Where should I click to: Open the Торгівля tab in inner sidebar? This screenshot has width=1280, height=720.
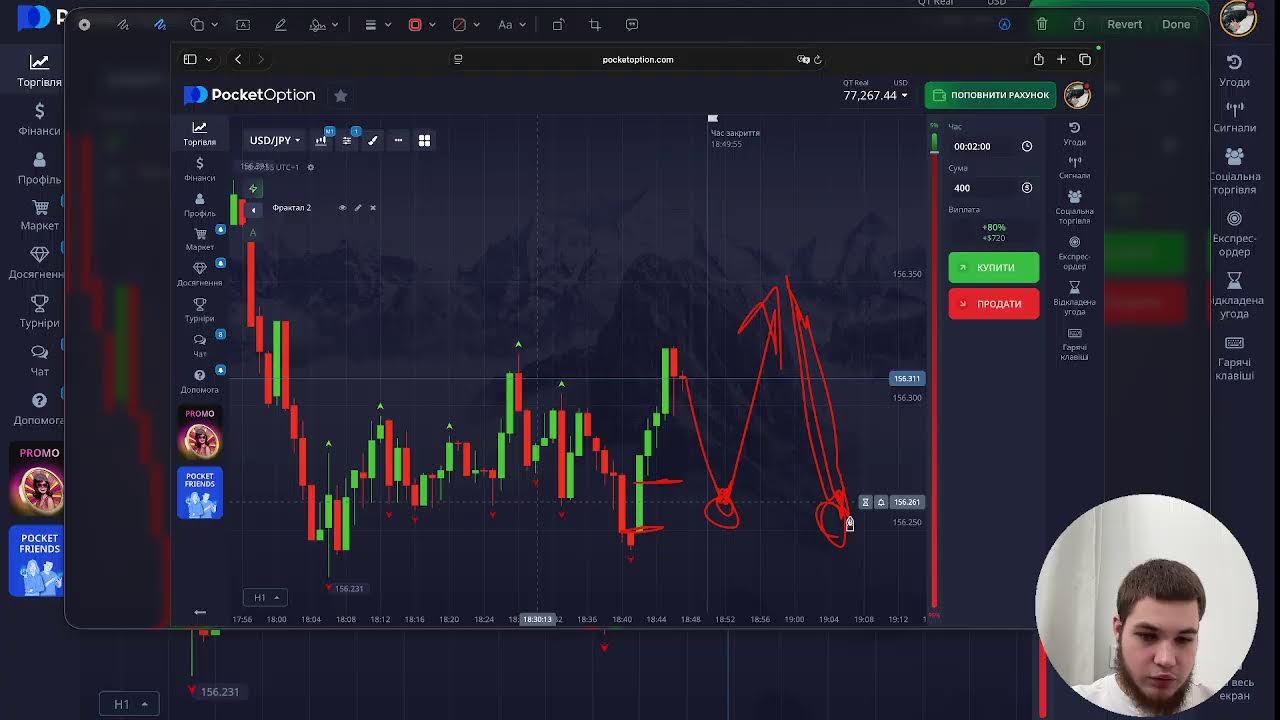[x=199, y=133]
